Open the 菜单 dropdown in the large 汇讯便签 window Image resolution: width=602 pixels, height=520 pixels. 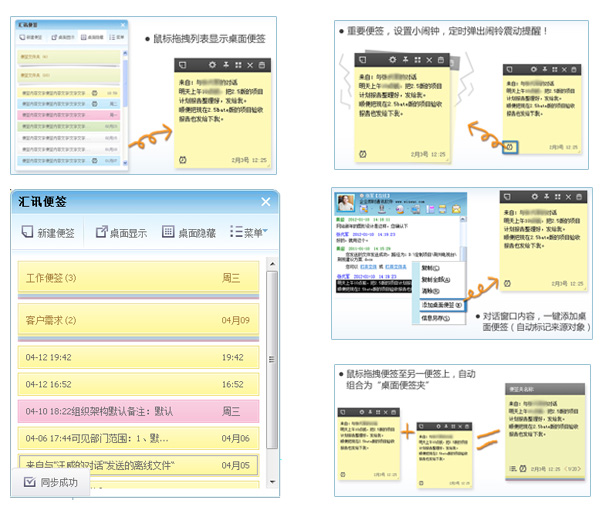(248, 233)
